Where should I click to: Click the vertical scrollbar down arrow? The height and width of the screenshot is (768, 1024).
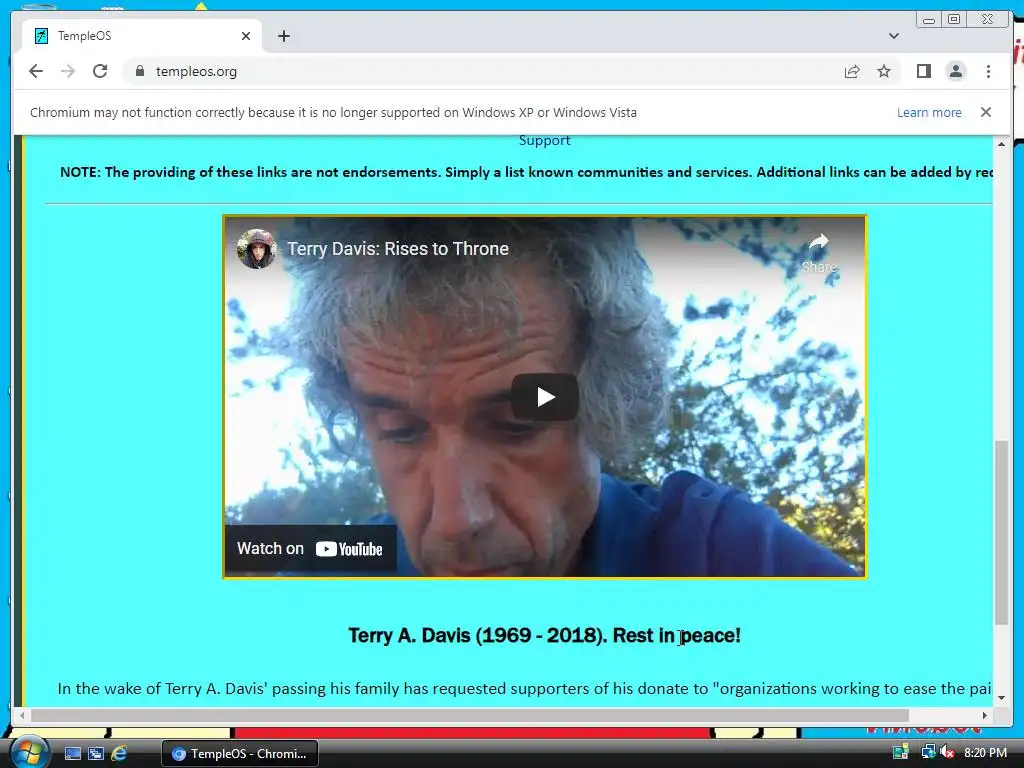[x=1001, y=697]
